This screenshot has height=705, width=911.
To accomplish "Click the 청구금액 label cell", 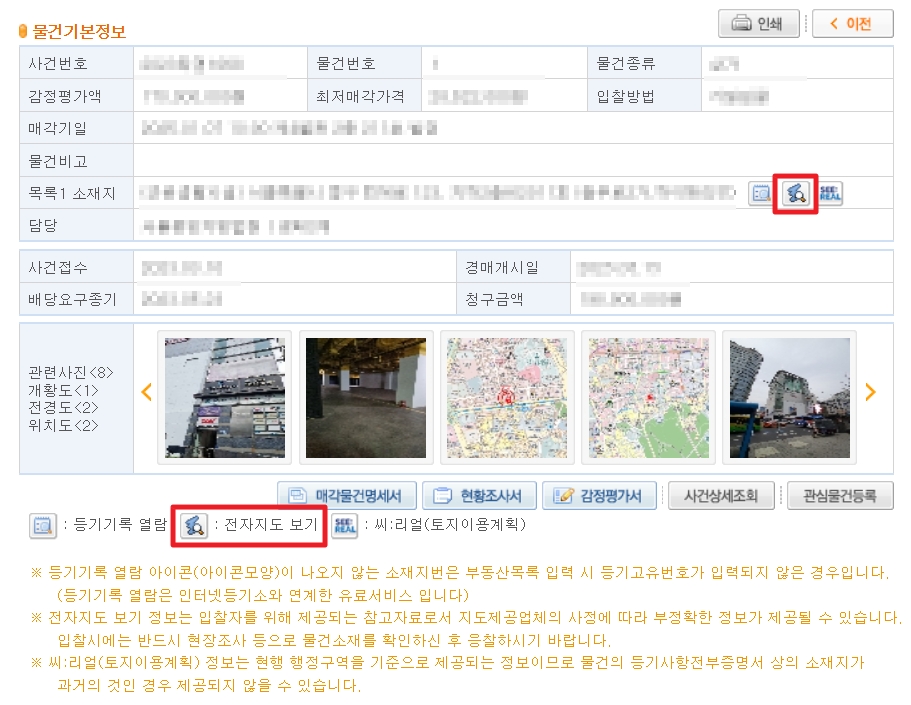I will click(514, 299).
